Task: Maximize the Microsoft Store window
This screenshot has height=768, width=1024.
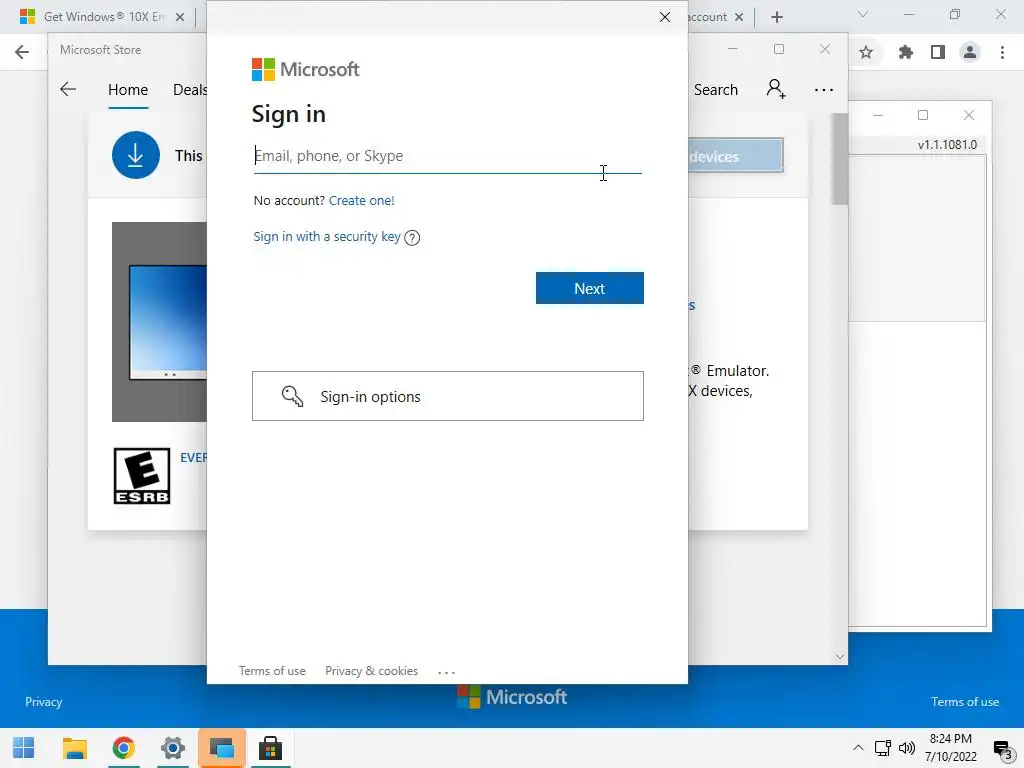Action: tap(778, 50)
